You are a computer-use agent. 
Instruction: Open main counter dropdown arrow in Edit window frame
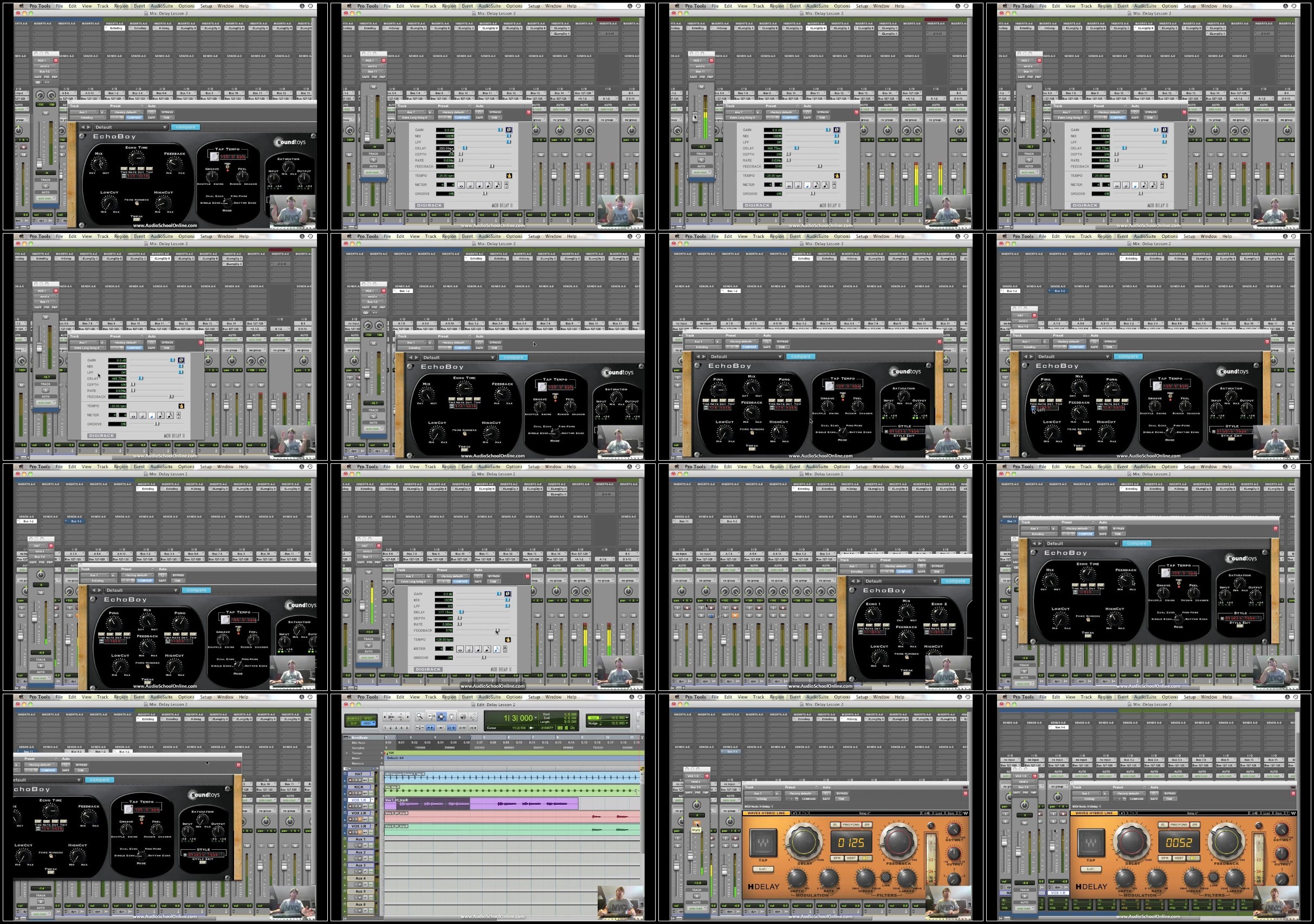pos(536,718)
